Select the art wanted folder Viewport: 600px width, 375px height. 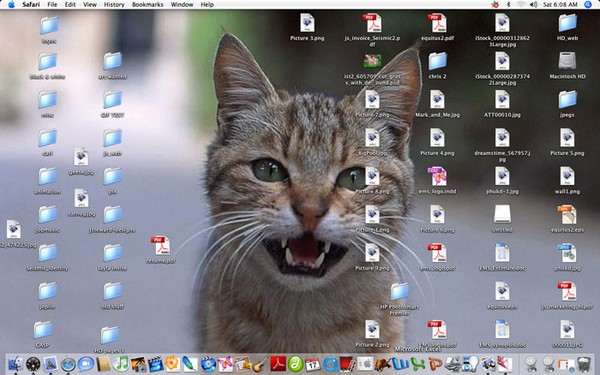[x=112, y=61]
